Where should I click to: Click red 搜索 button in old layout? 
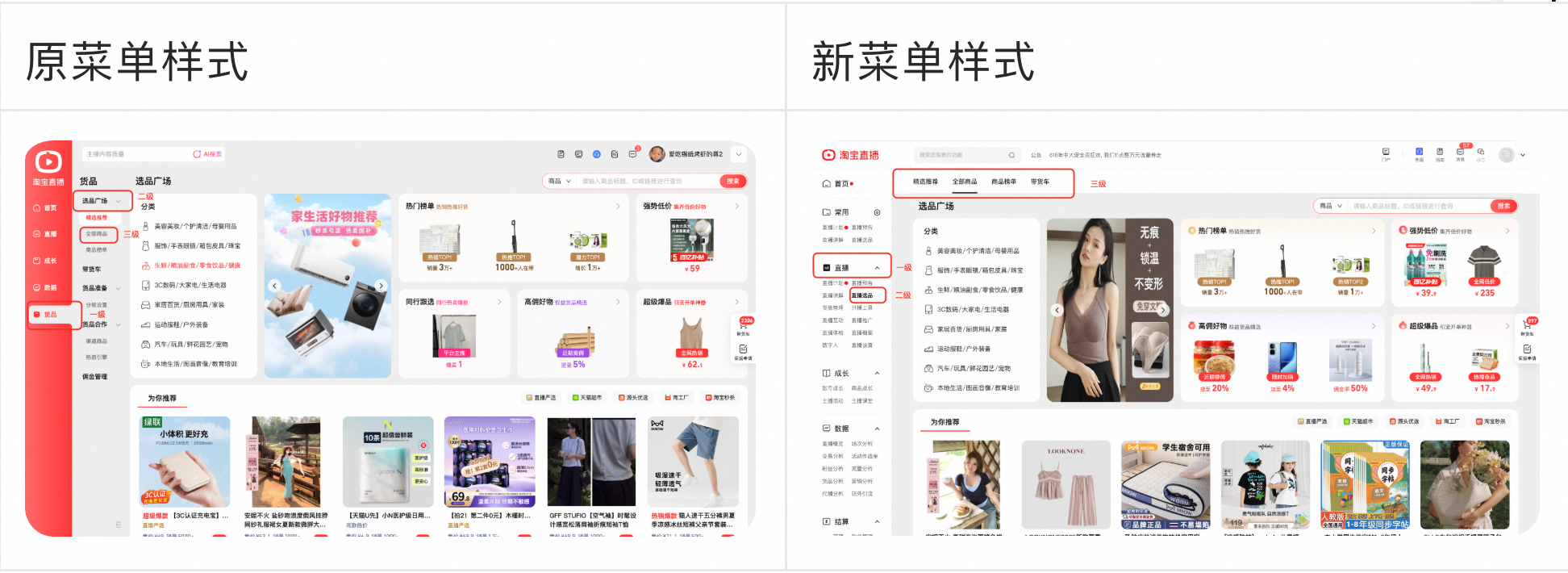[732, 182]
